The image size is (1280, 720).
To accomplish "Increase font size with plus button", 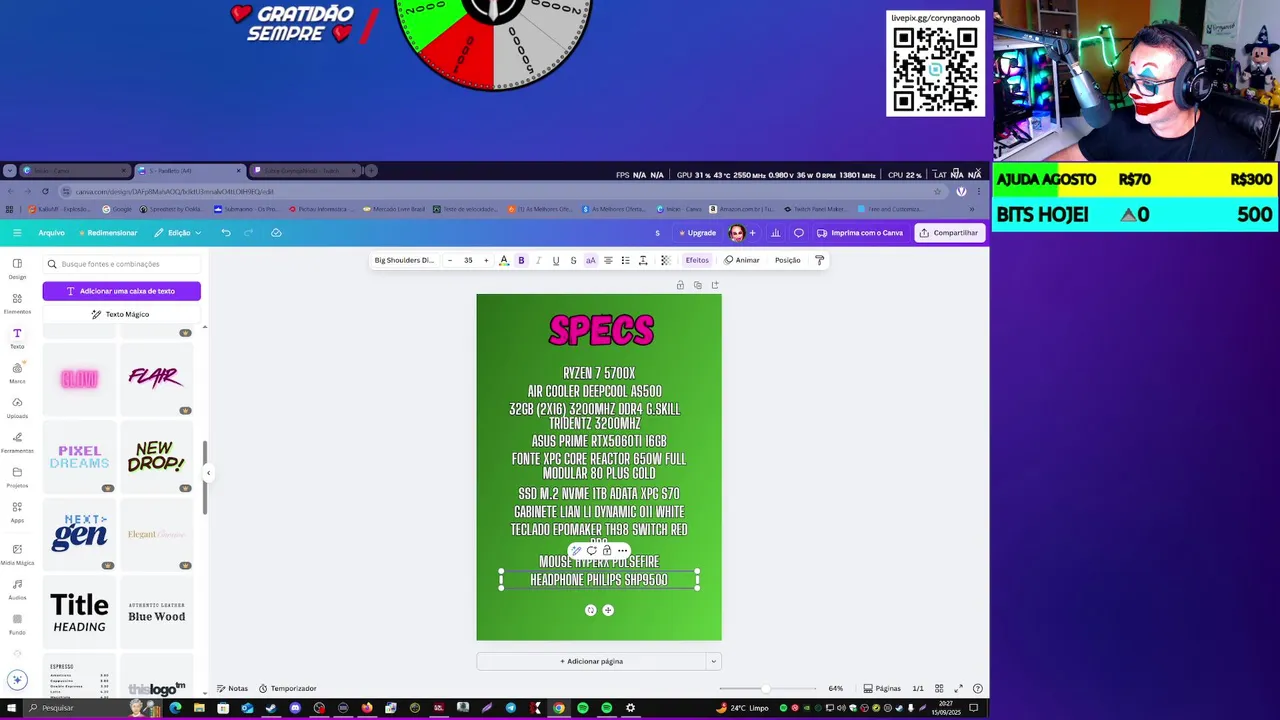I will point(486,260).
